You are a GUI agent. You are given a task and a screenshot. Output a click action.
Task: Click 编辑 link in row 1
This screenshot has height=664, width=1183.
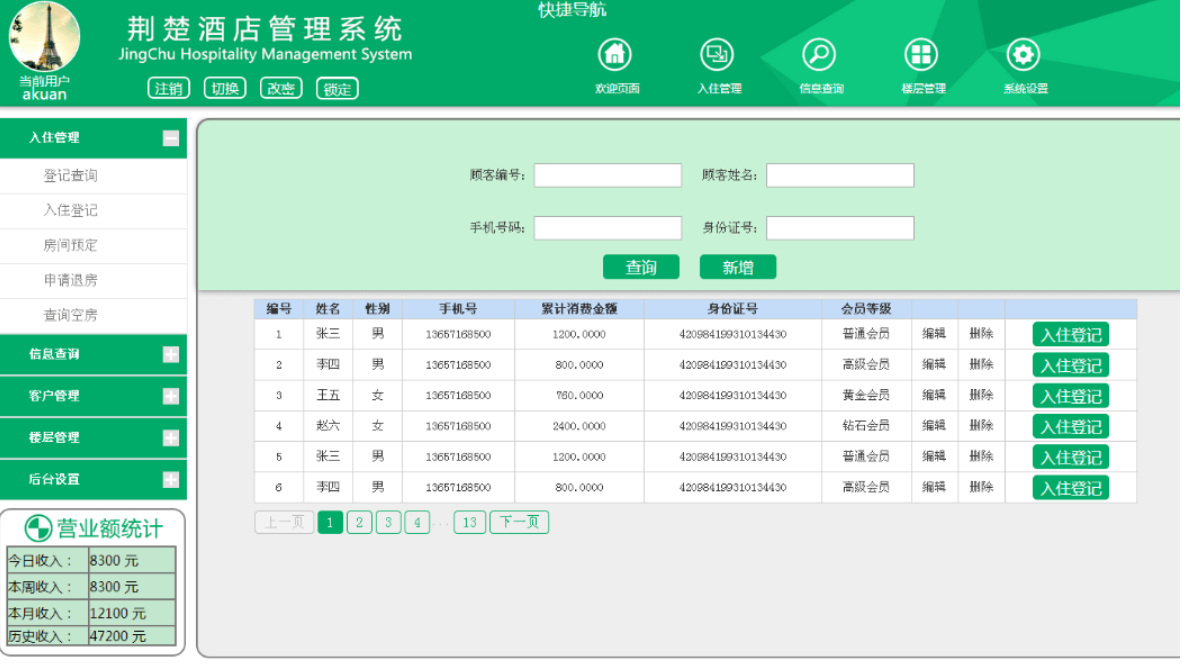click(x=933, y=334)
